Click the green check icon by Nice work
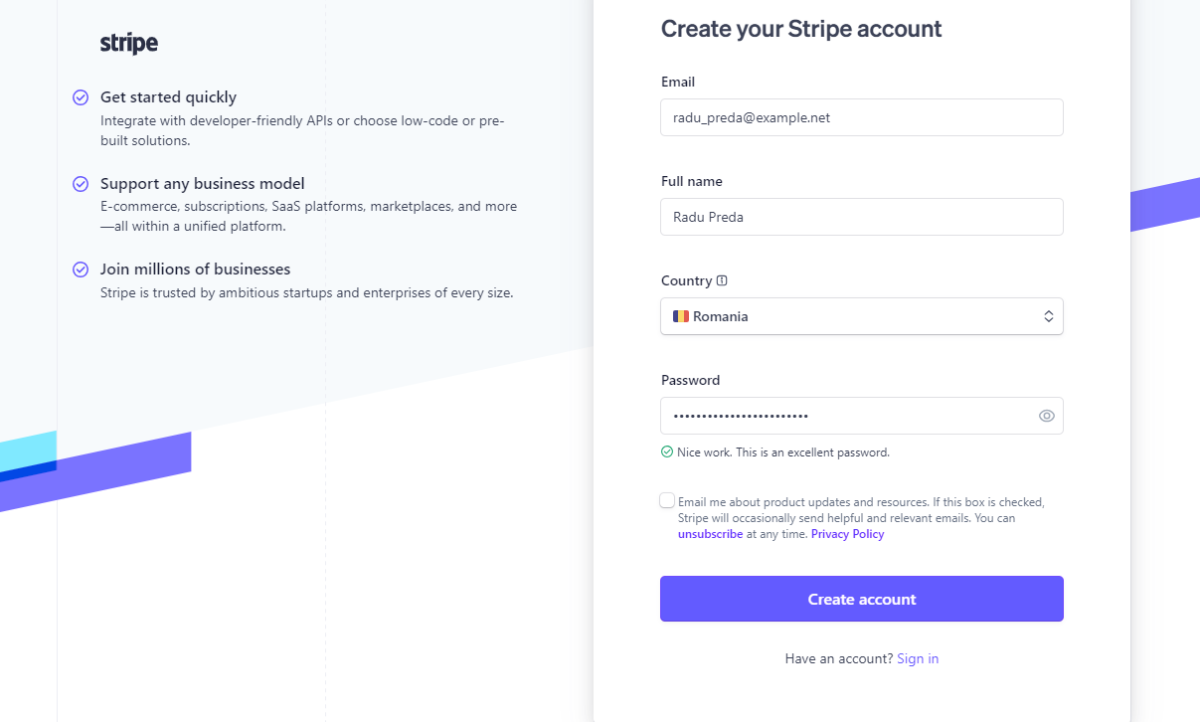 pos(667,452)
